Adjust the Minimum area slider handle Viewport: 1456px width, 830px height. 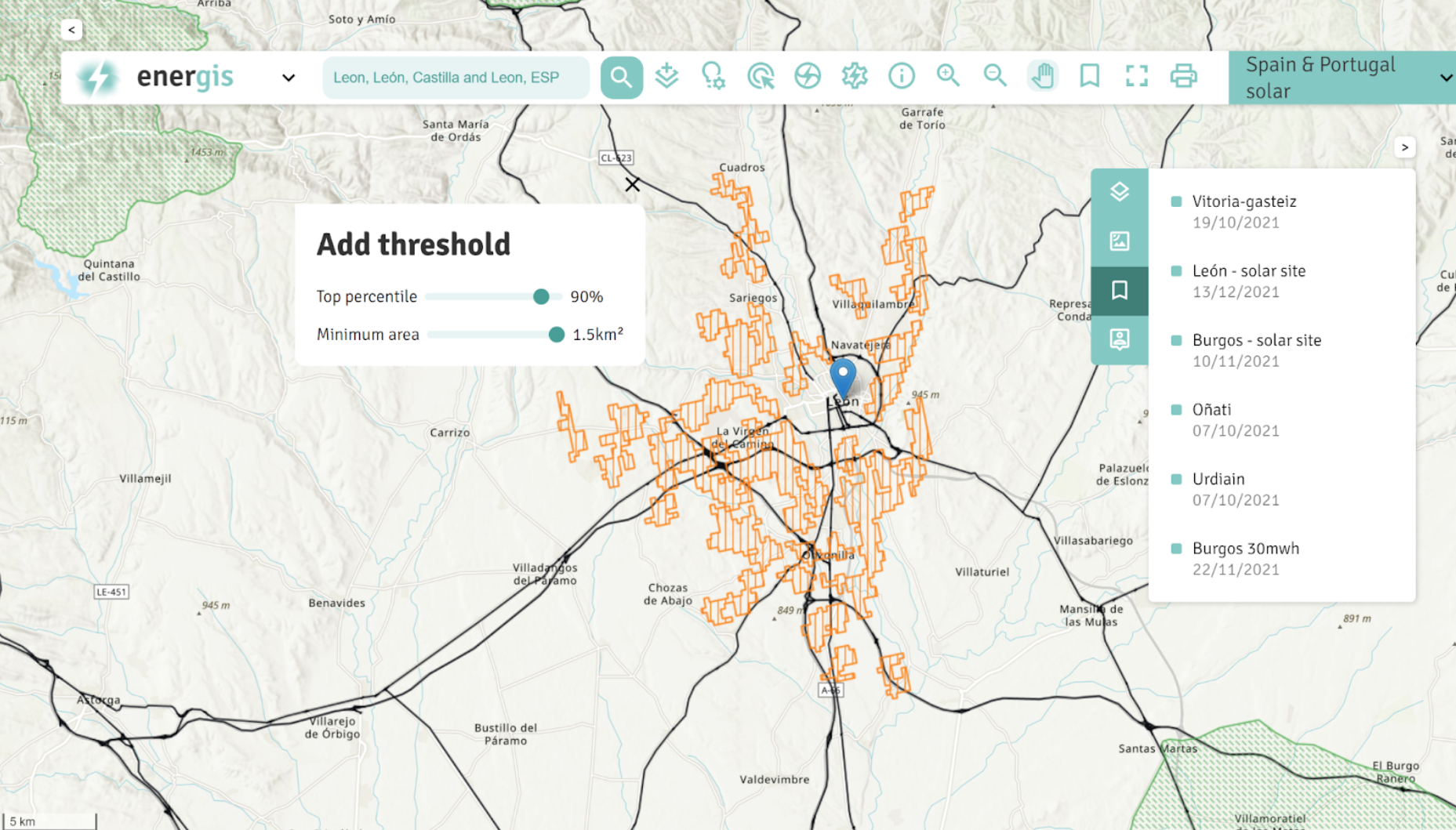point(557,335)
